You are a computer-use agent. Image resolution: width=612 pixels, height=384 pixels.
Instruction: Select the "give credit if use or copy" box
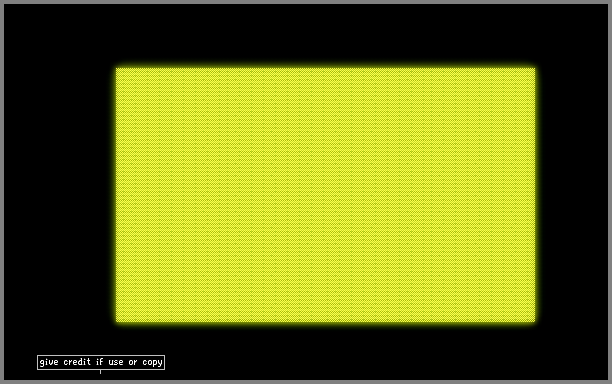[101, 362]
